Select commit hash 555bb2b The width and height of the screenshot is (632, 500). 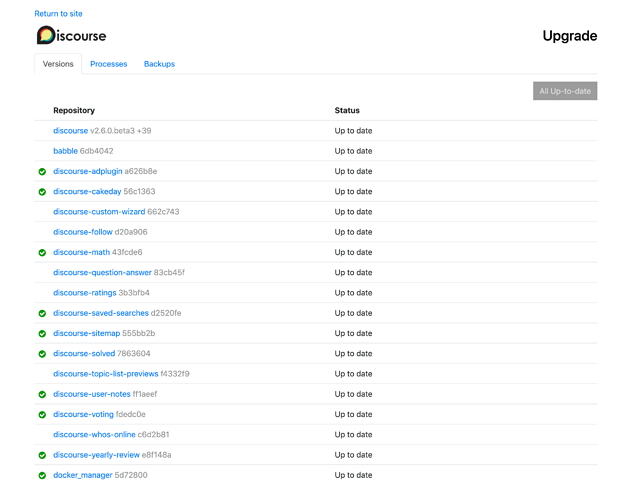click(139, 333)
